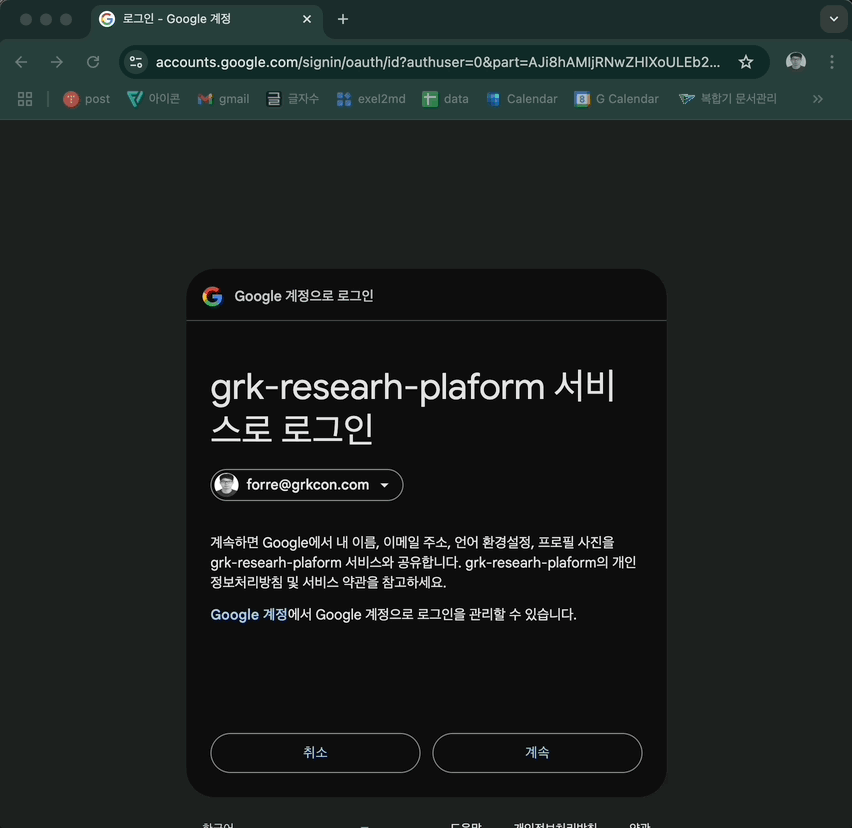Click the account avatar in the chip
852x828 pixels.
point(227,484)
